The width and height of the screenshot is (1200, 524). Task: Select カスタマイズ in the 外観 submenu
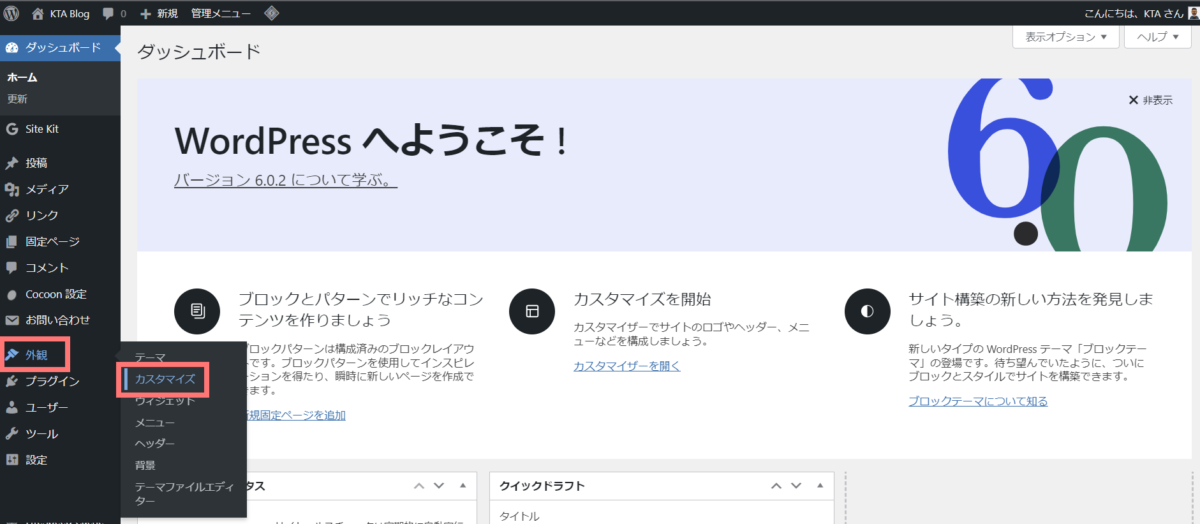click(165, 379)
